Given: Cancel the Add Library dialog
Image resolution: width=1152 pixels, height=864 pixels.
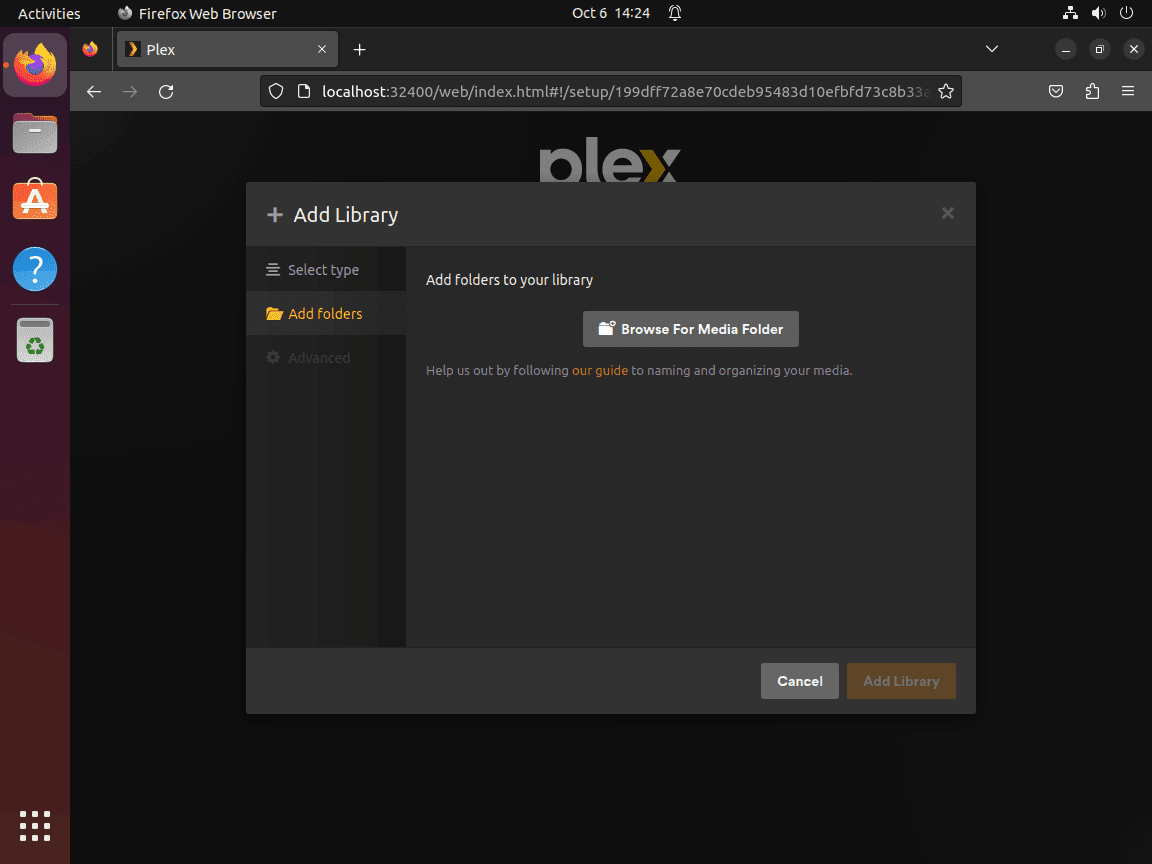Looking at the screenshot, I should coord(799,681).
